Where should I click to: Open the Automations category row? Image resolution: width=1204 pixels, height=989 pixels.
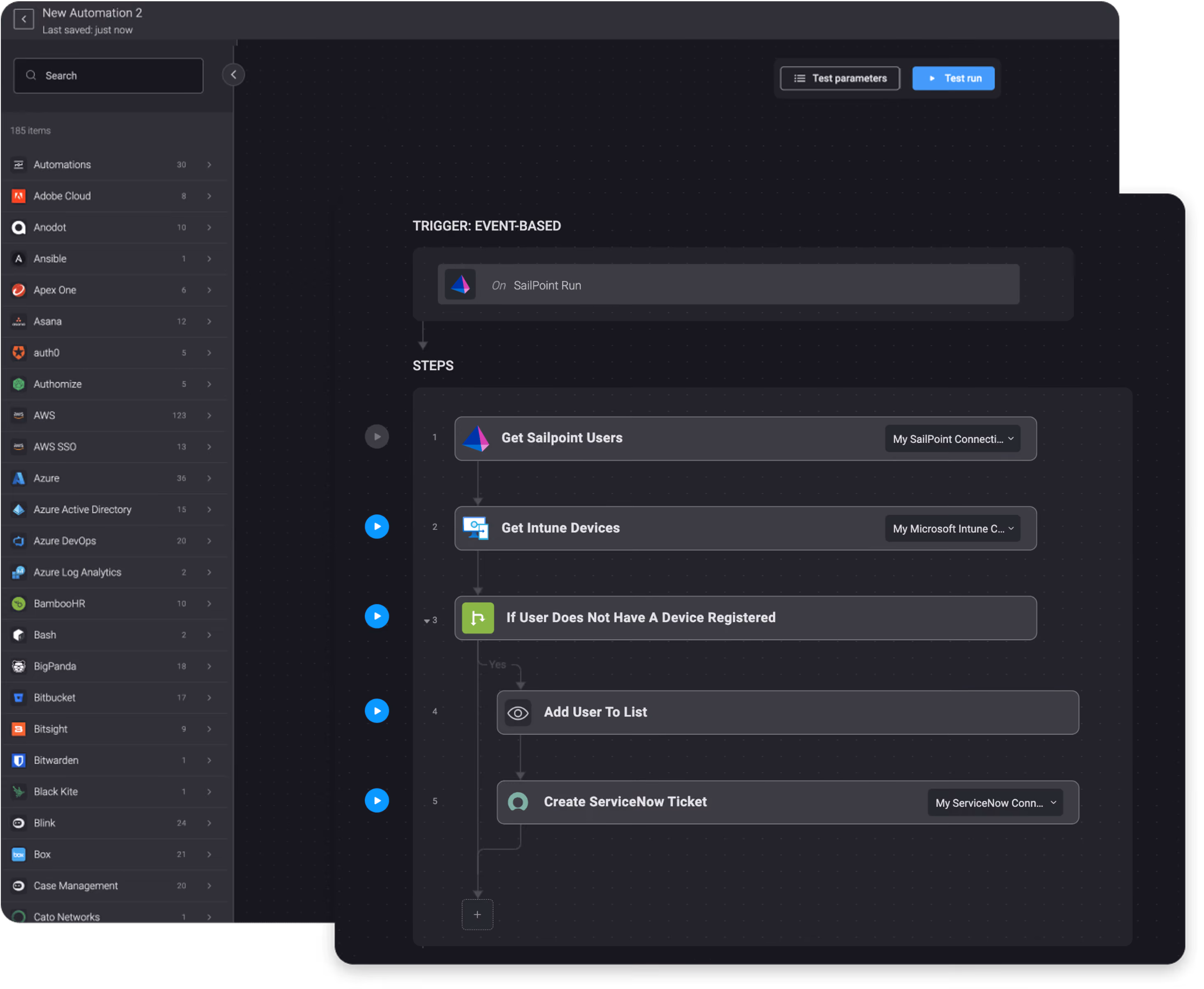point(114,165)
